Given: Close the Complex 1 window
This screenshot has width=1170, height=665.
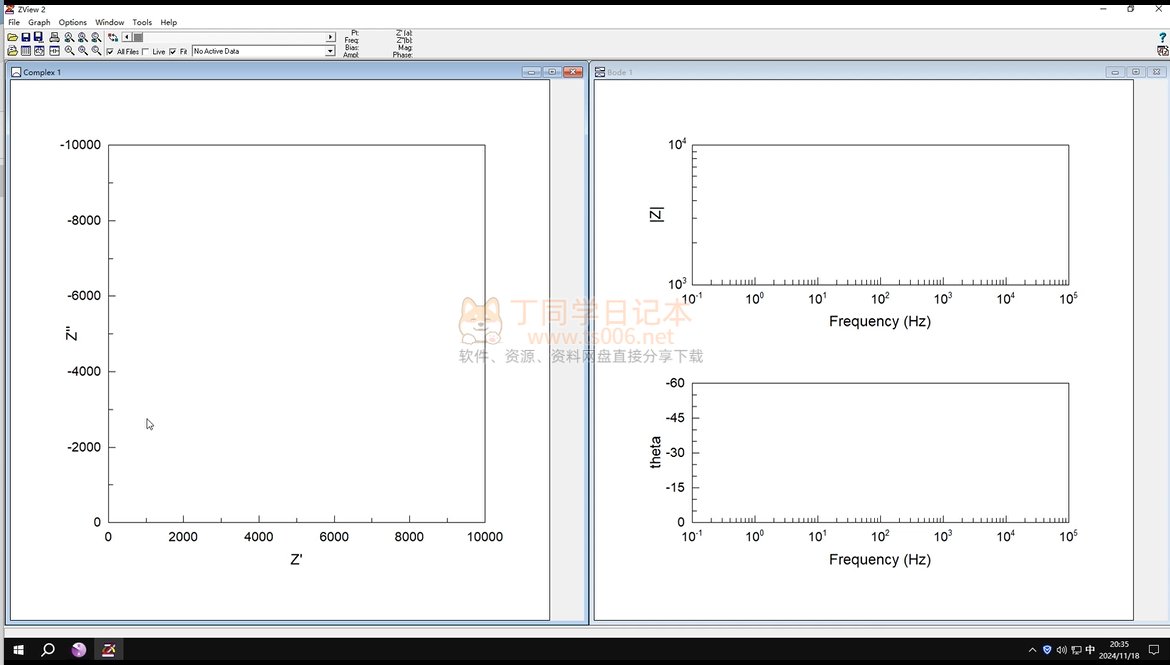Looking at the screenshot, I should (x=573, y=72).
